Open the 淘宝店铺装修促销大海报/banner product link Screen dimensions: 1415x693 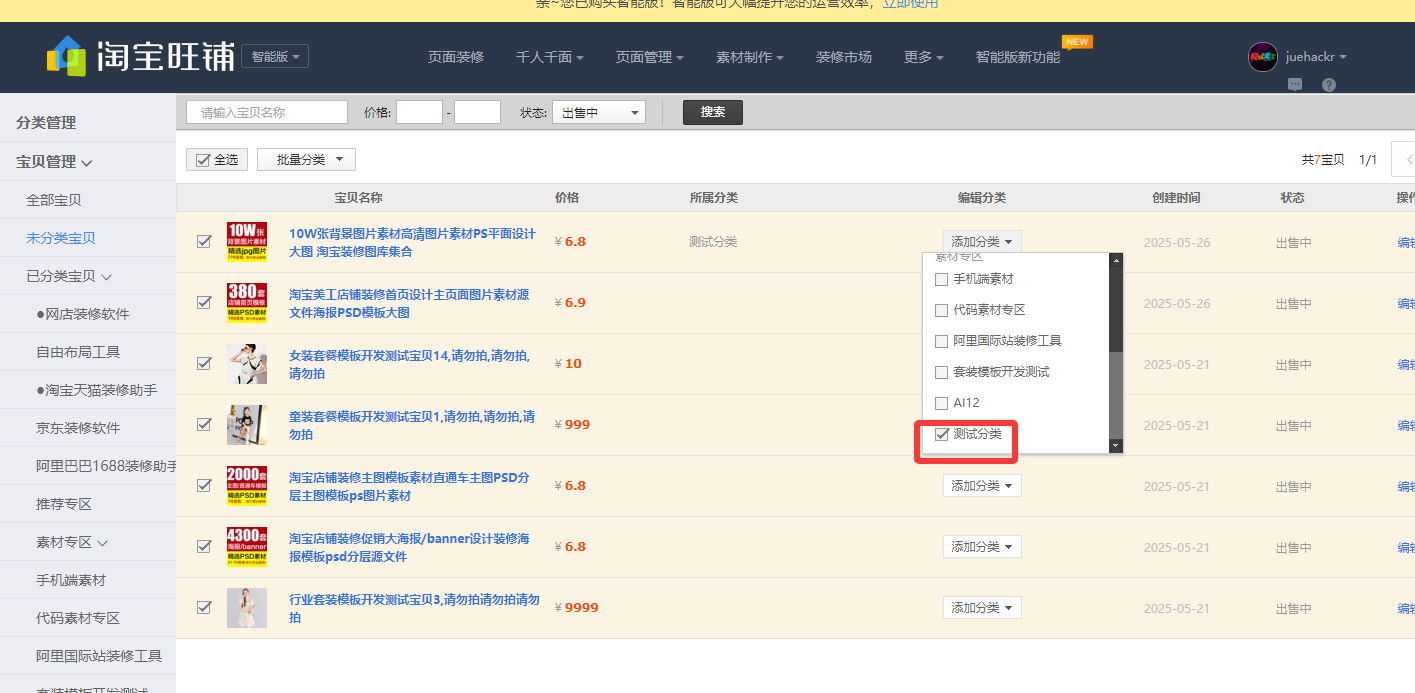tap(410, 547)
